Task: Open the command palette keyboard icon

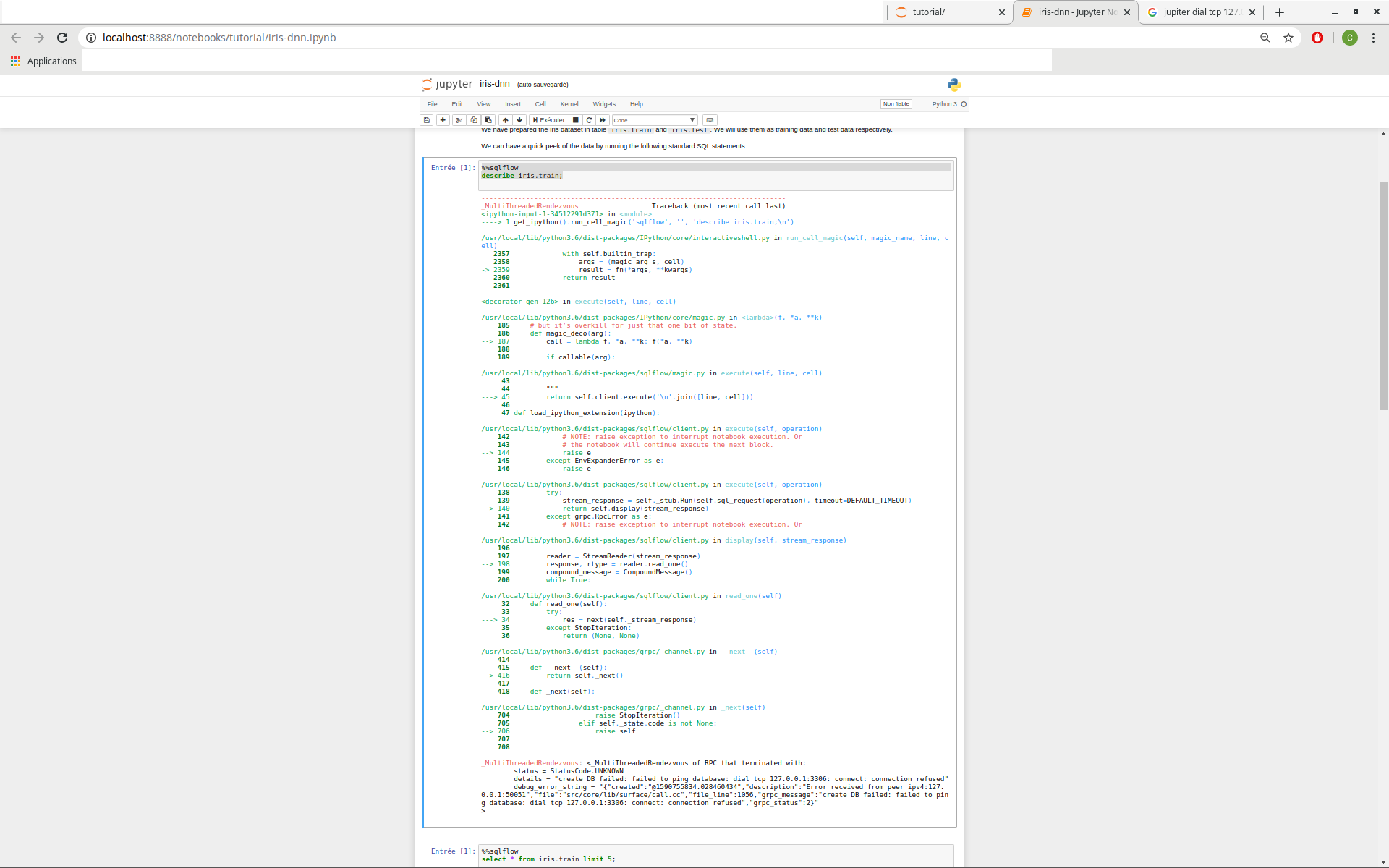Action: click(x=710, y=120)
